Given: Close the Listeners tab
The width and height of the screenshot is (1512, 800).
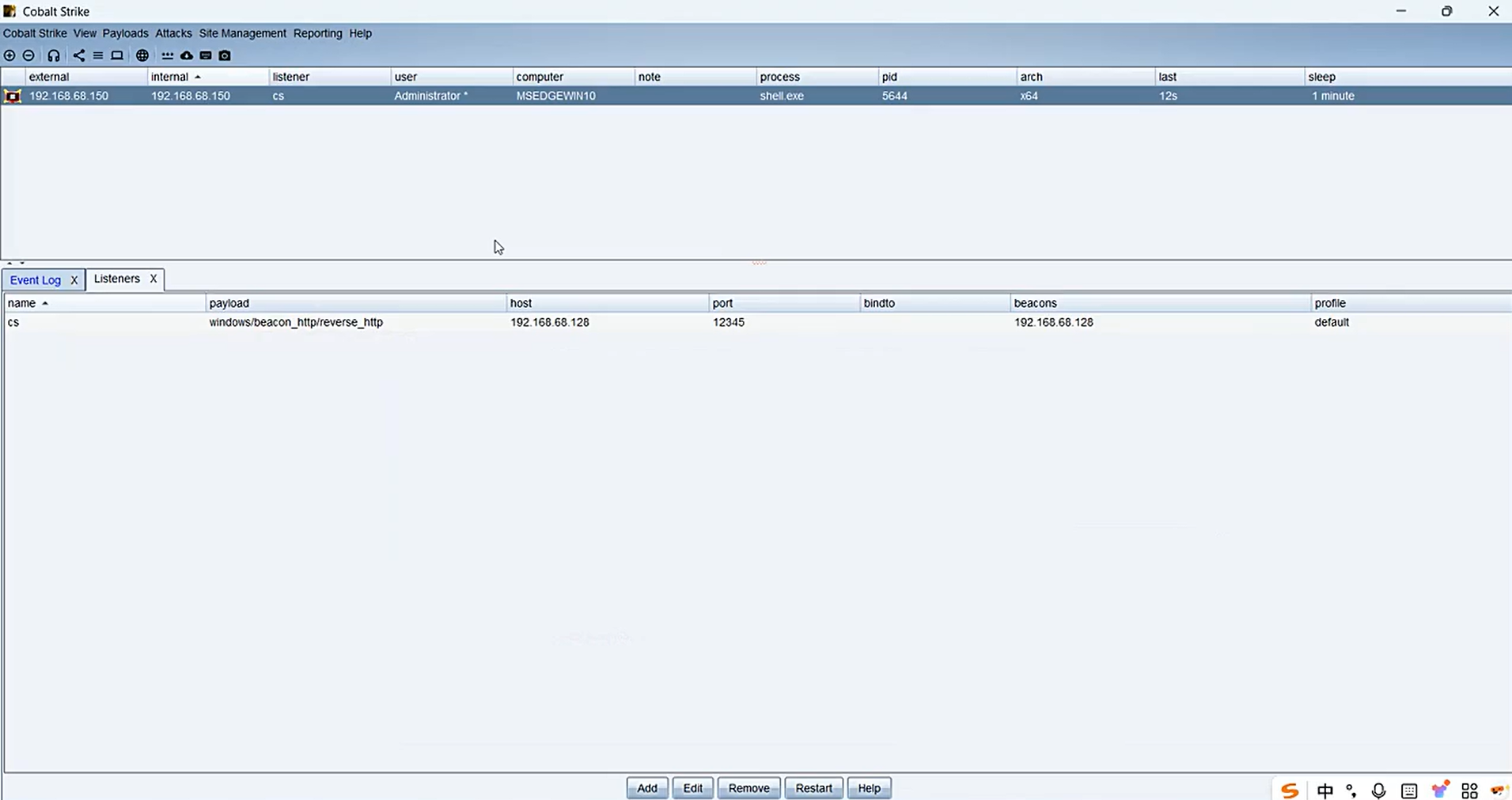Looking at the screenshot, I should [x=153, y=279].
